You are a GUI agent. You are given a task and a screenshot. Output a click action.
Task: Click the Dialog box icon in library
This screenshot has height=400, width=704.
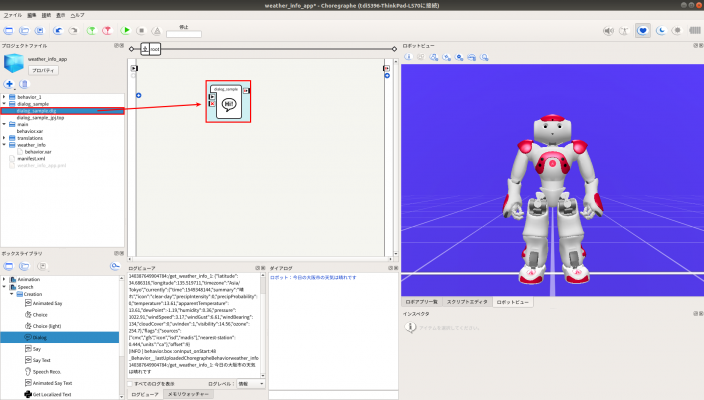26,338
